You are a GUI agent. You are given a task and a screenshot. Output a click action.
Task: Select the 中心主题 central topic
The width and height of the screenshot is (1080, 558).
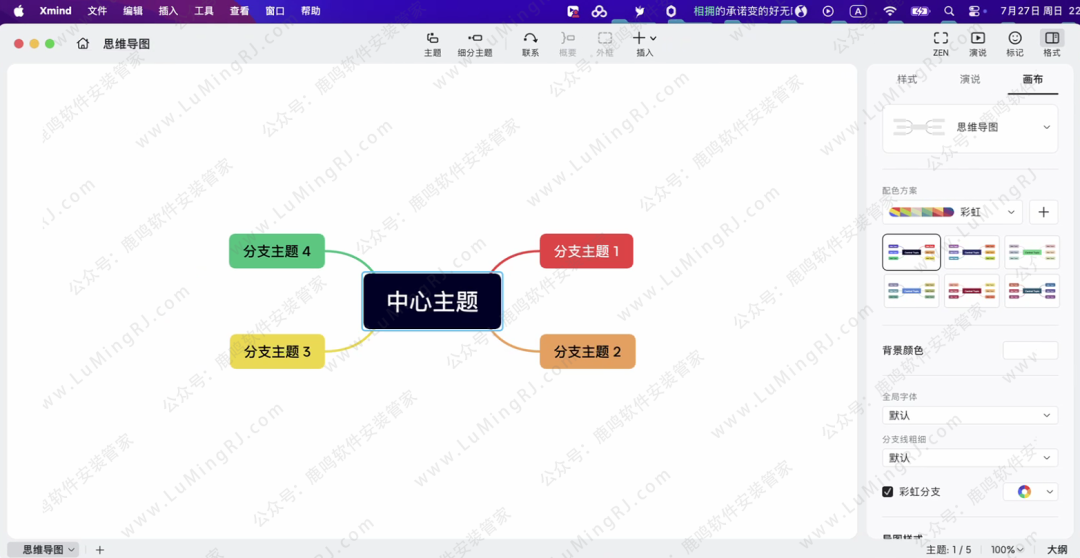pyautogui.click(x=433, y=302)
